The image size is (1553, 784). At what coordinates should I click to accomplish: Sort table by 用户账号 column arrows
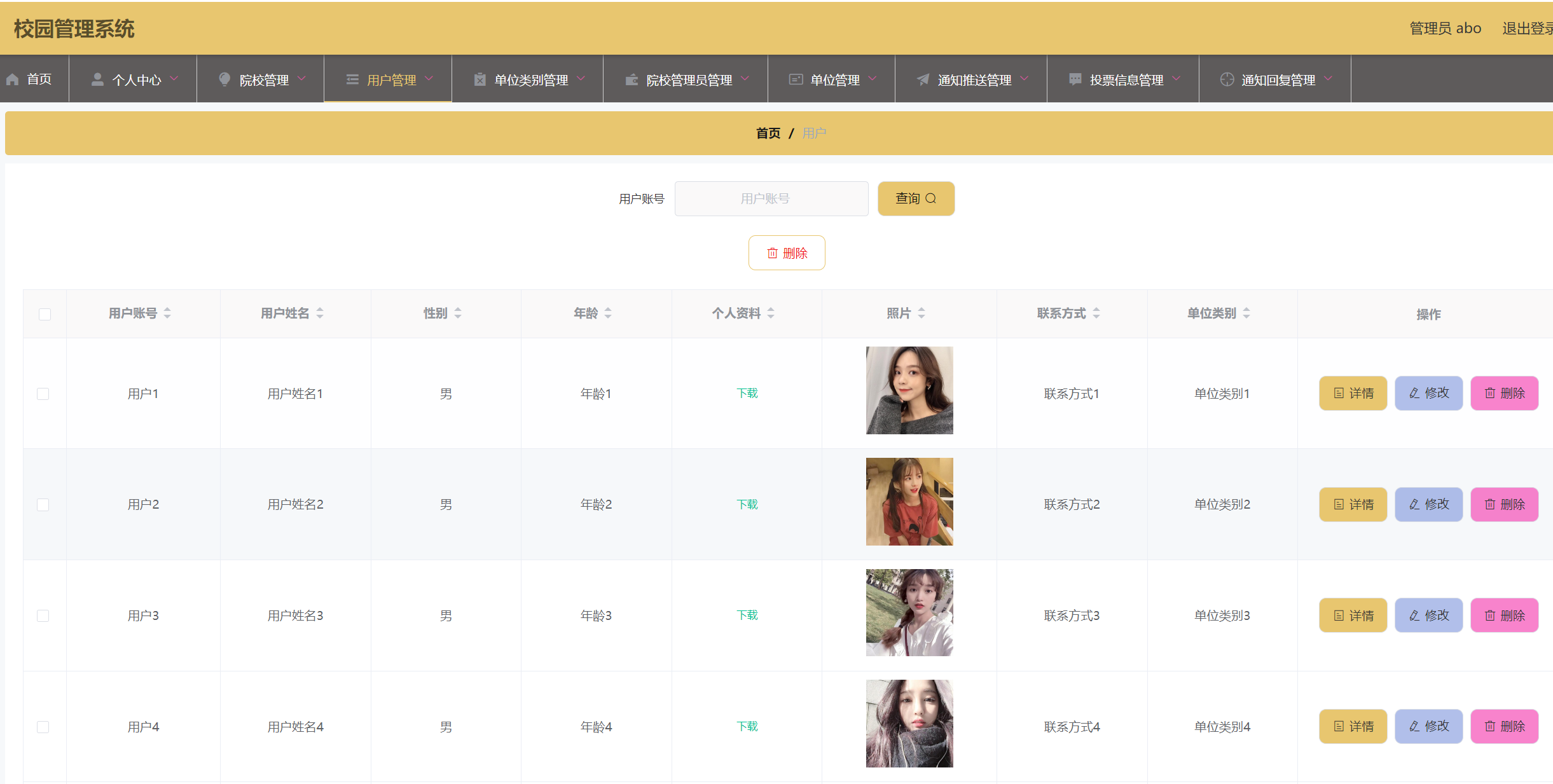click(x=167, y=313)
